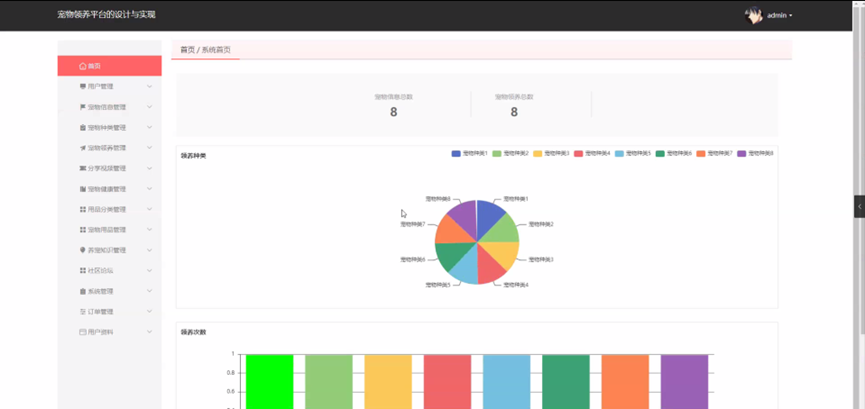
Task: Click the orange 宠物种类7 legend swatch
Action: (701, 153)
